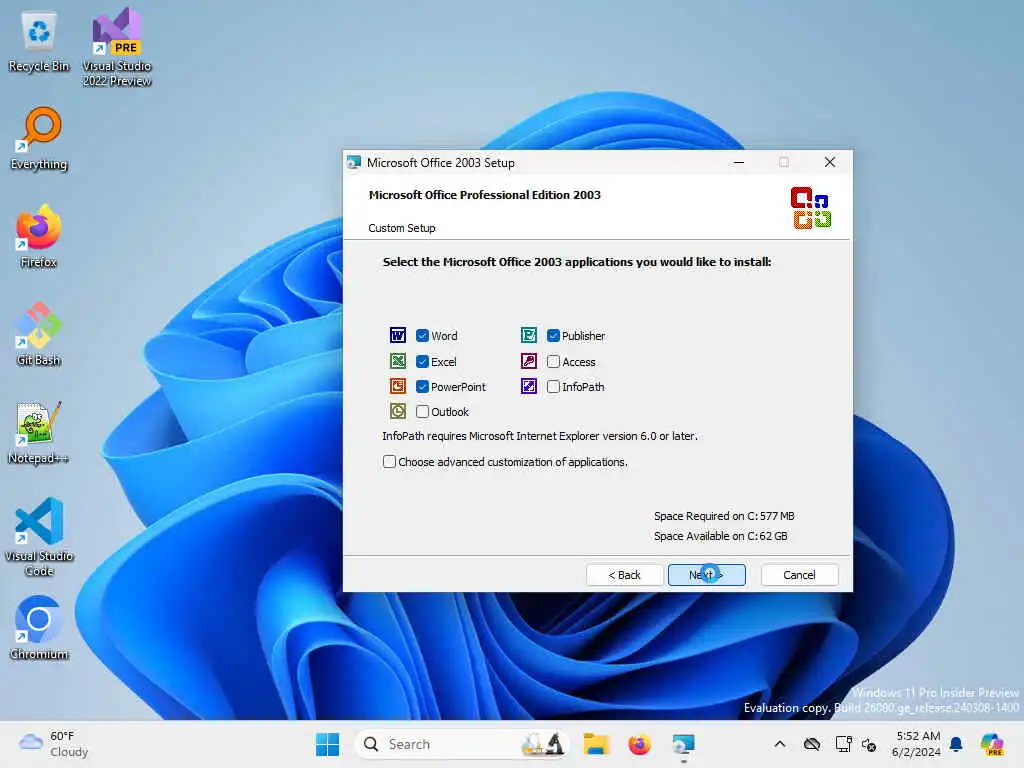This screenshot has height=768, width=1024.
Task: Select the Everything search shortcut
Action: 39,138
